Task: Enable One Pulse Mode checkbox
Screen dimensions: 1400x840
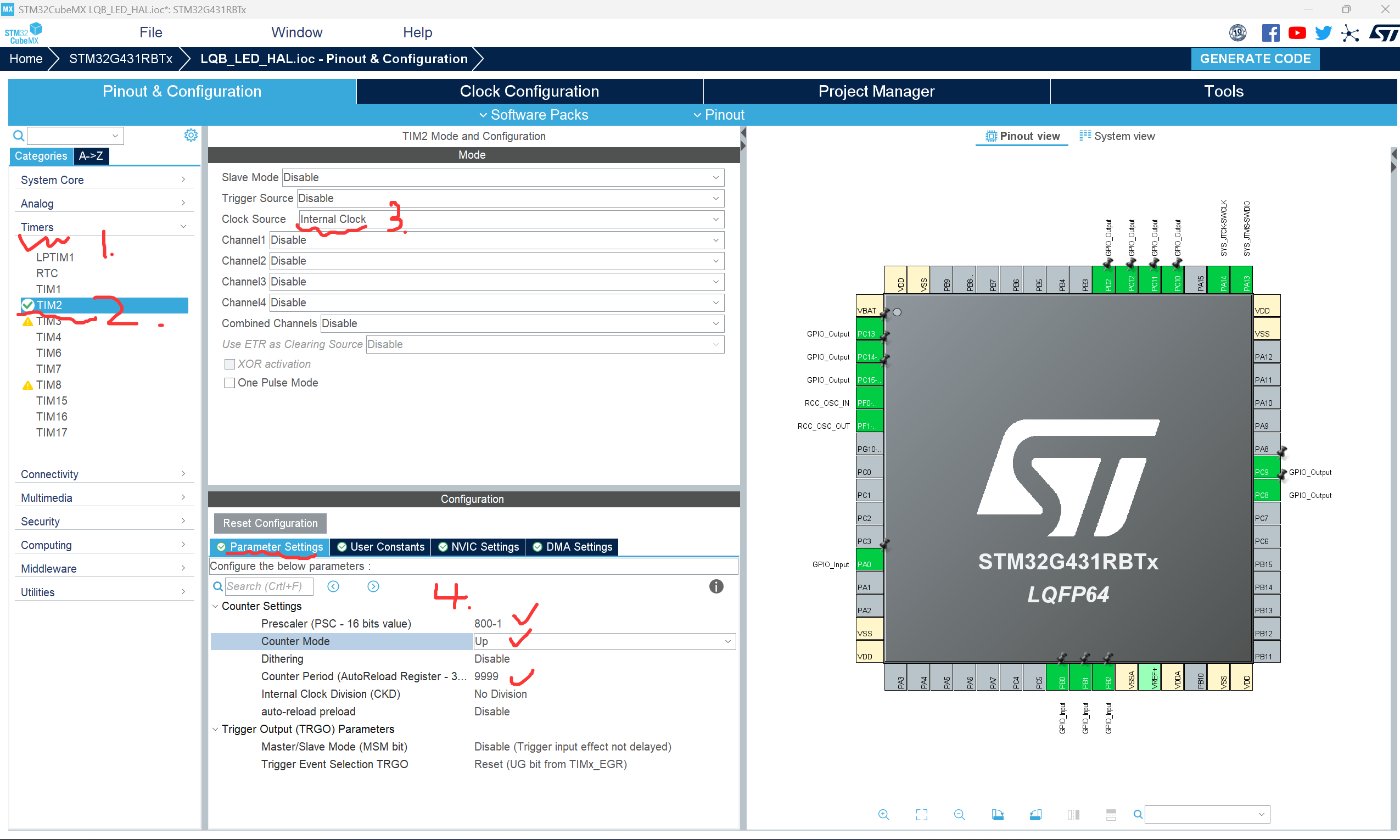Action: click(x=229, y=383)
